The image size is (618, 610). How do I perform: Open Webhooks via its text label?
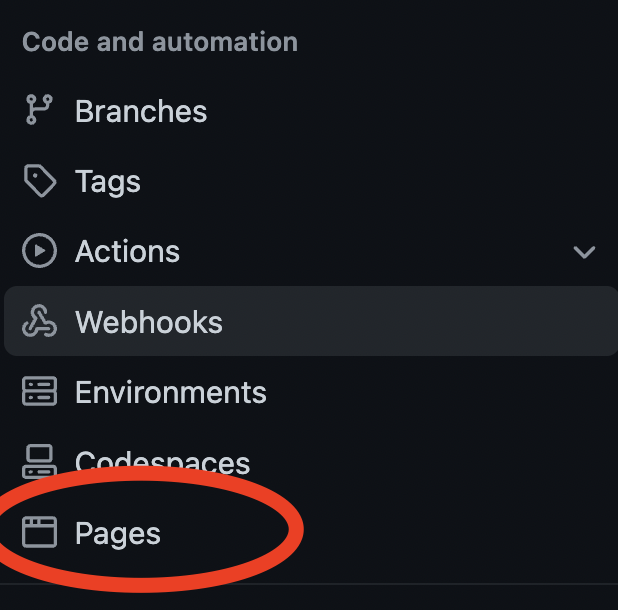[x=148, y=322]
